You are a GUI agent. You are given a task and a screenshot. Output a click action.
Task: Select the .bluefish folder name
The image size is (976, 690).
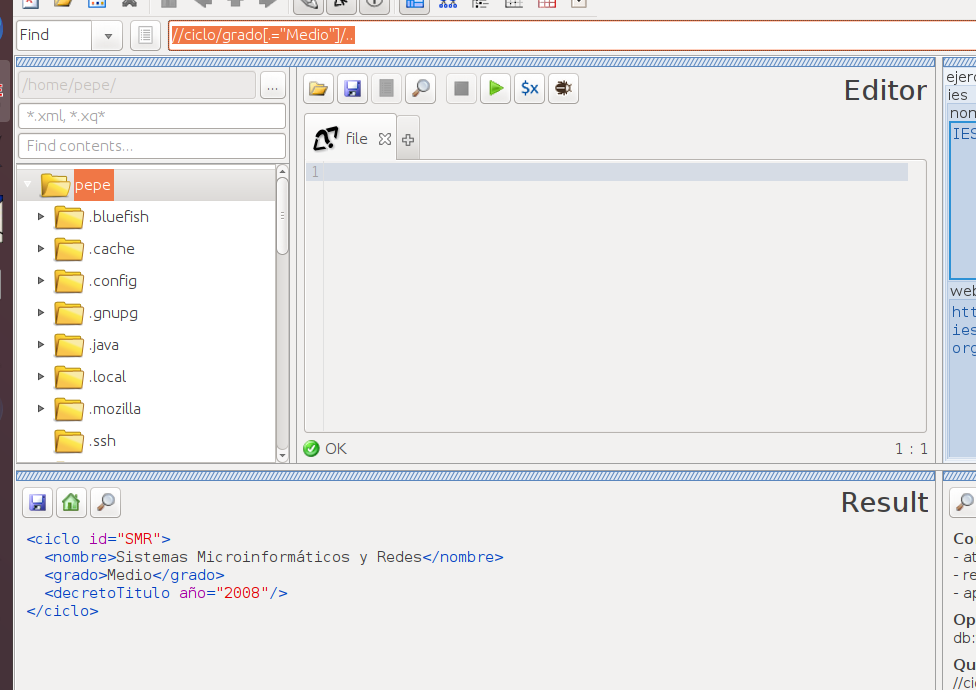119,217
